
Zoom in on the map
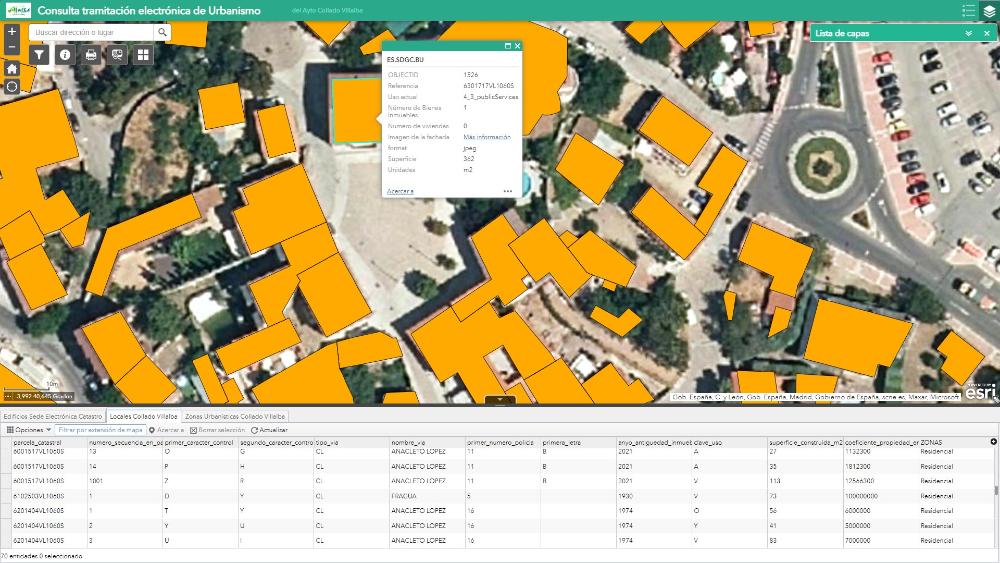tap(12, 32)
